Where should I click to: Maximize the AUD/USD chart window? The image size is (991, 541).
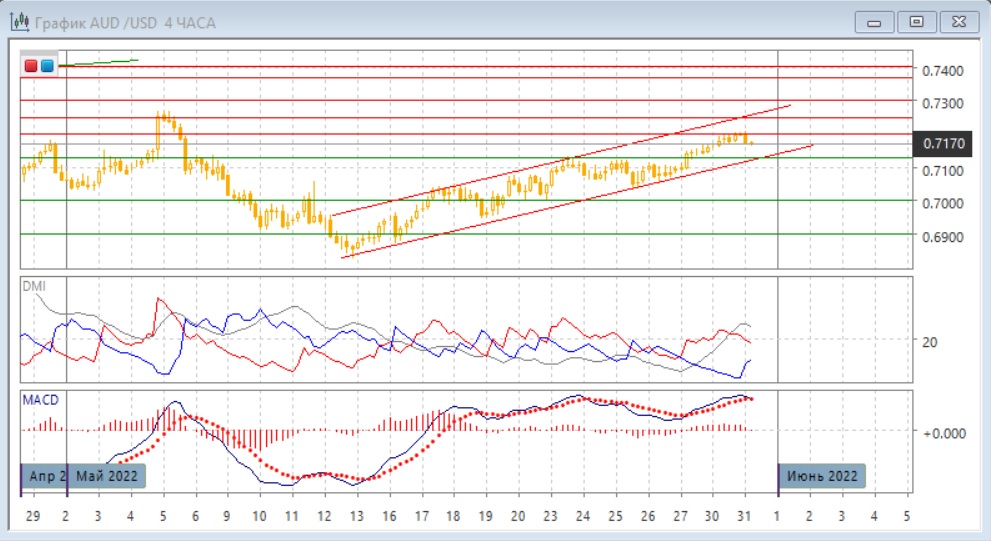(x=916, y=22)
